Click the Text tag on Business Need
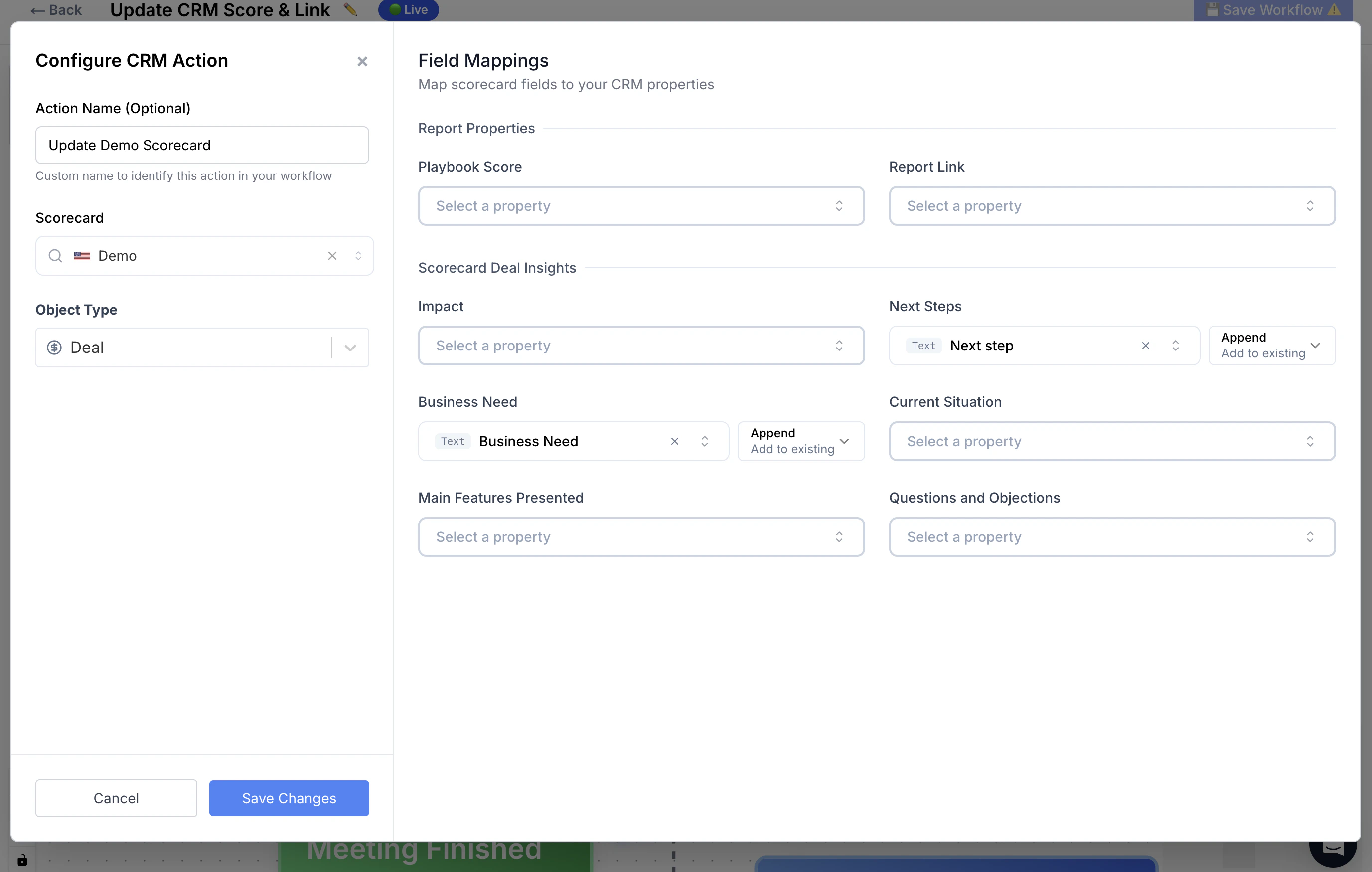Image resolution: width=1372 pixels, height=872 pixels. pyautogui.click(x=453, y=441)
